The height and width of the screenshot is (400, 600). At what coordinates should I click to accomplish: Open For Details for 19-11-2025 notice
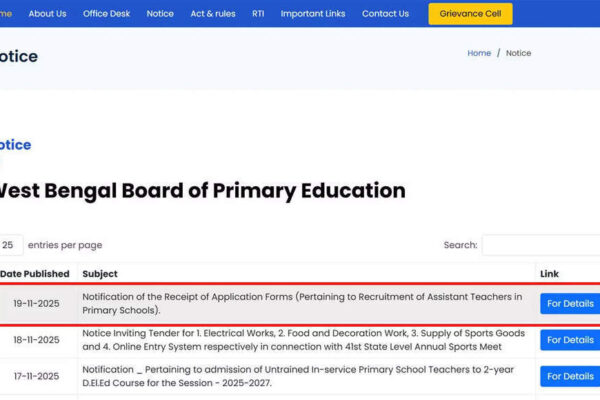(570, 304)
